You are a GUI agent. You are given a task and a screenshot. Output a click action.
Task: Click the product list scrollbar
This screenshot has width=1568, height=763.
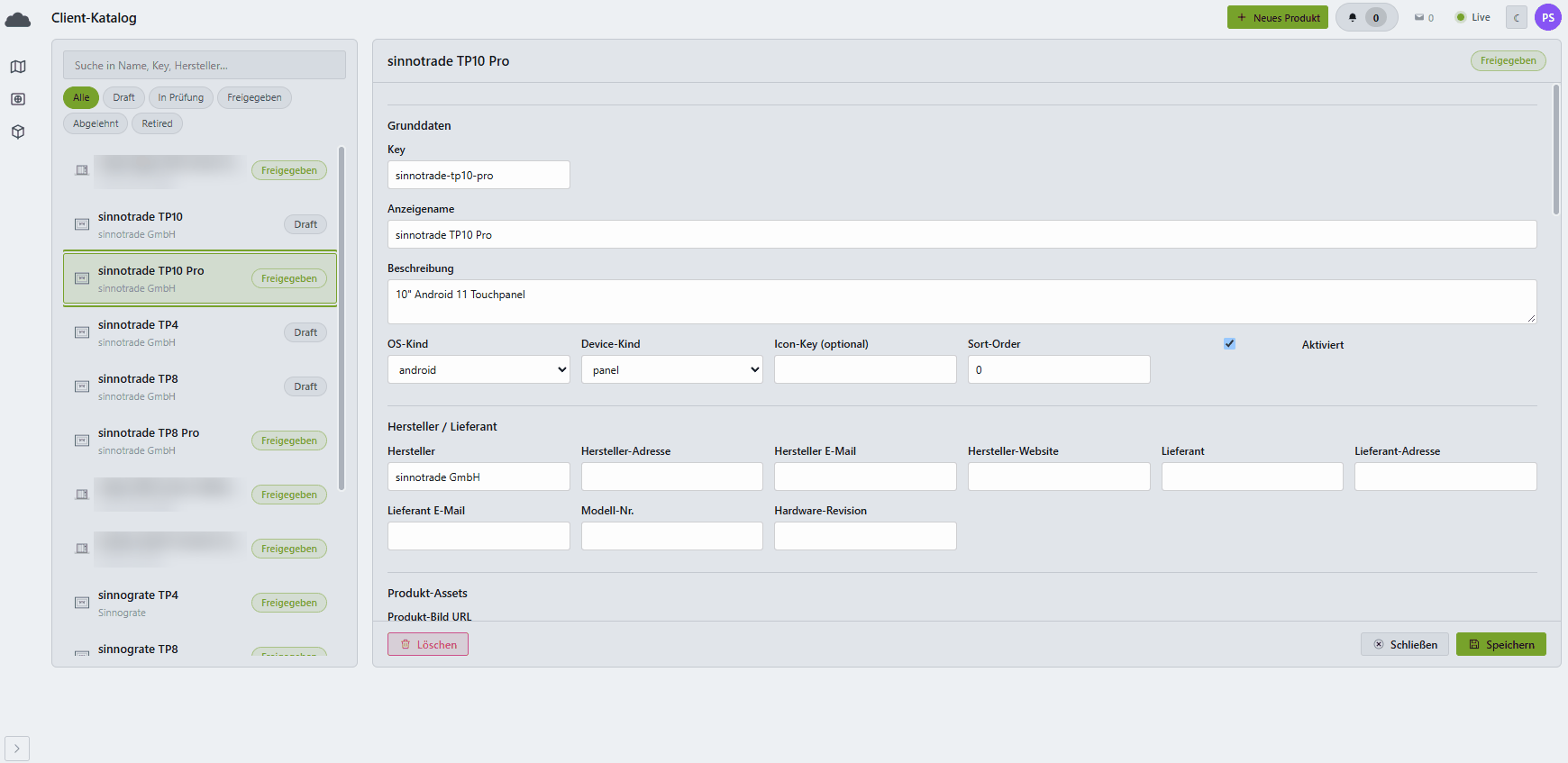point(342,317)
